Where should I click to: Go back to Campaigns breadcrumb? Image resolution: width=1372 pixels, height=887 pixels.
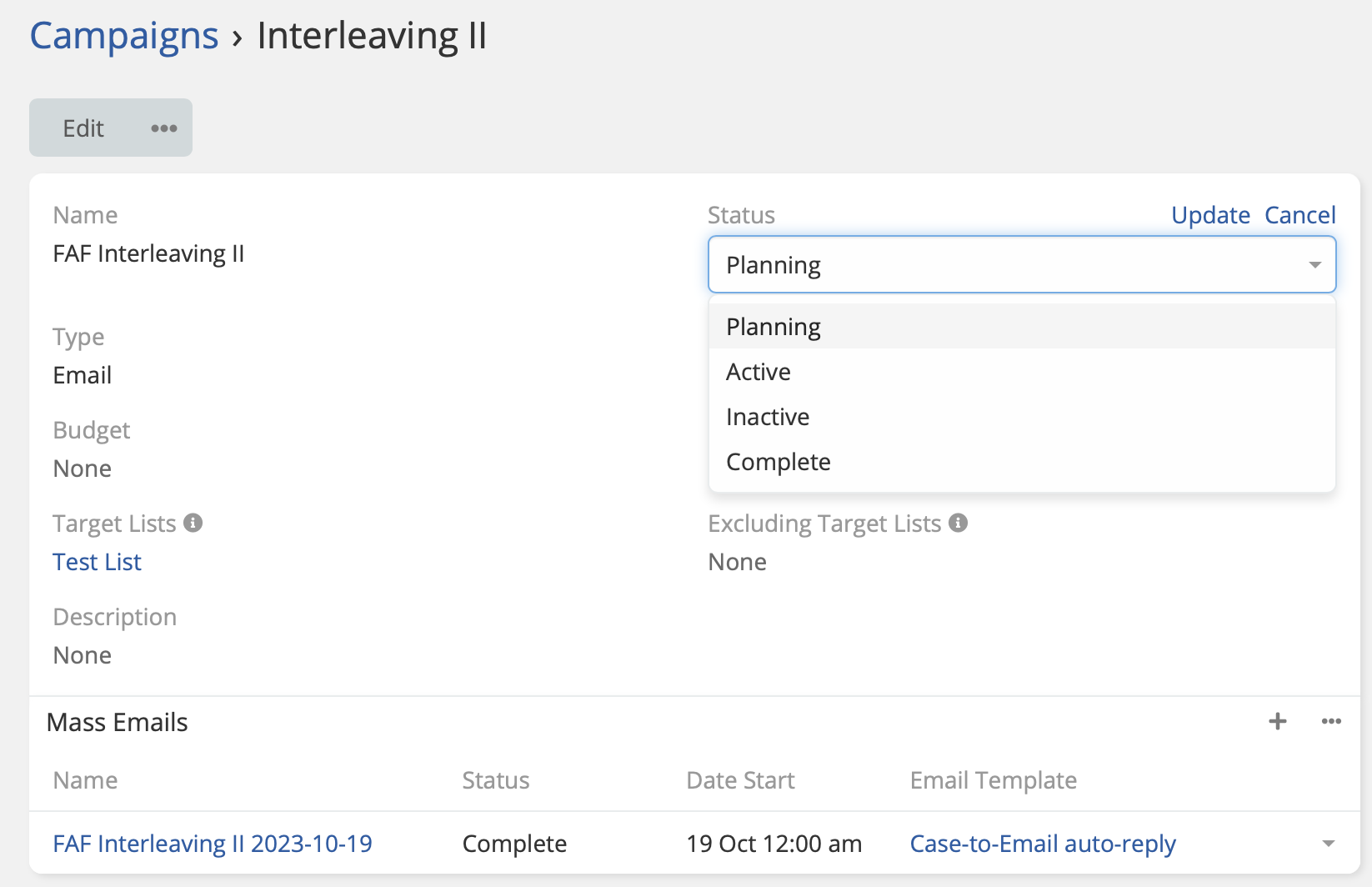pyautogui.click(x=124, y=36)
